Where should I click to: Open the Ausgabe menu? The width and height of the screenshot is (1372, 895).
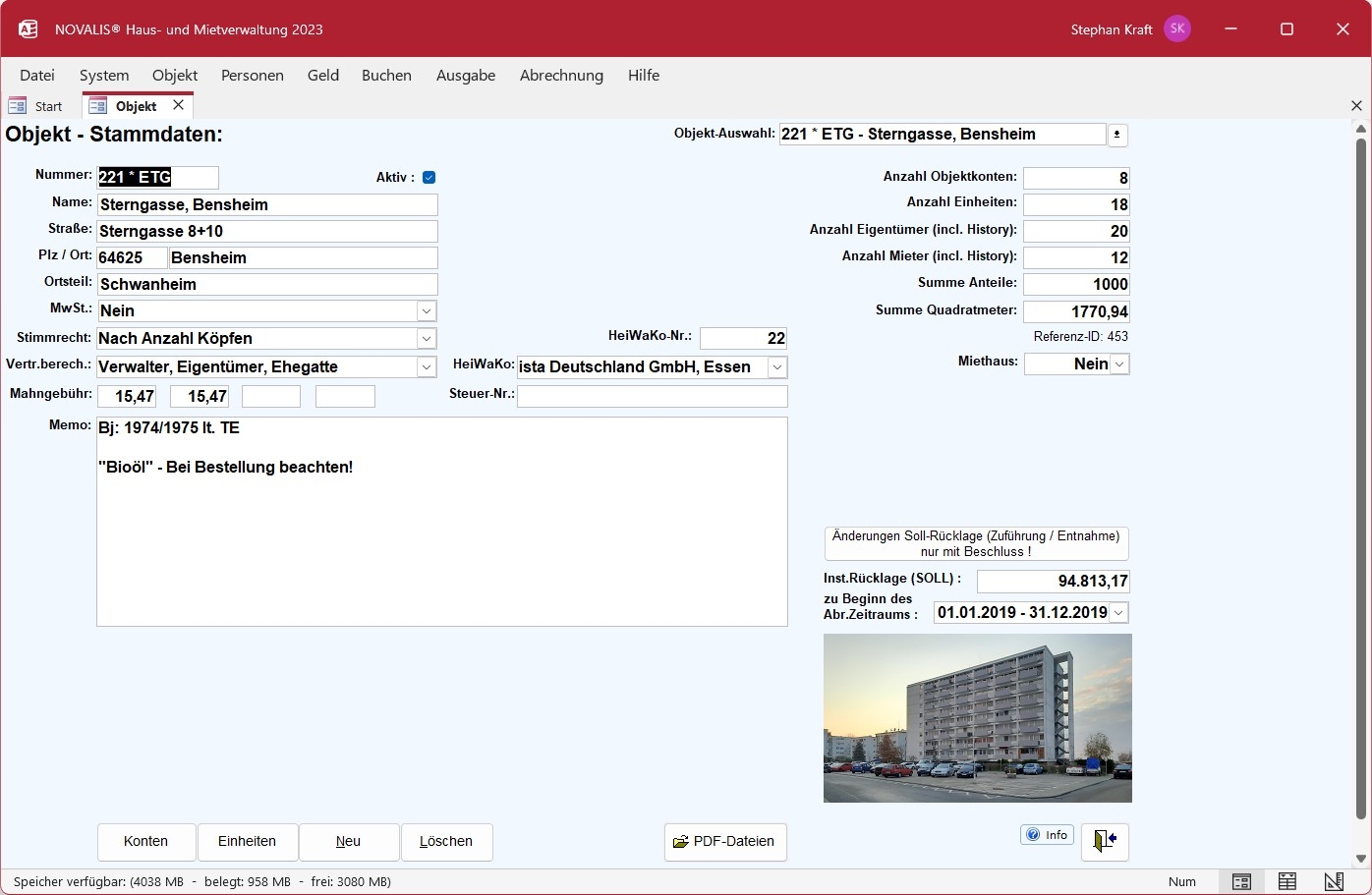(x=466, y=75)
